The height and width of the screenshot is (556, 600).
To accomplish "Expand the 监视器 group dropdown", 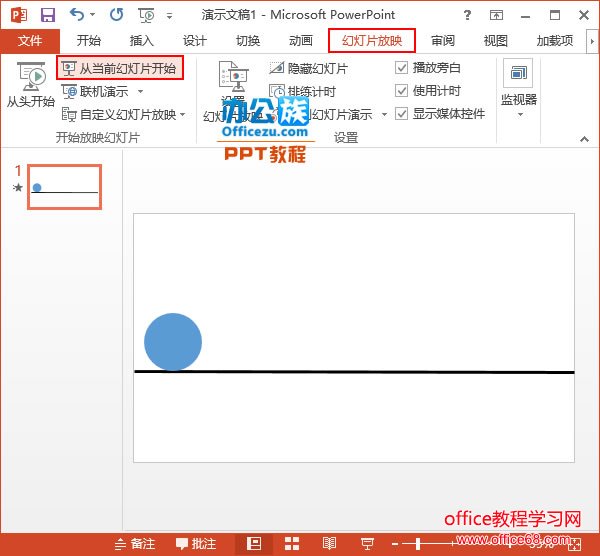I will tap(519, 114).
